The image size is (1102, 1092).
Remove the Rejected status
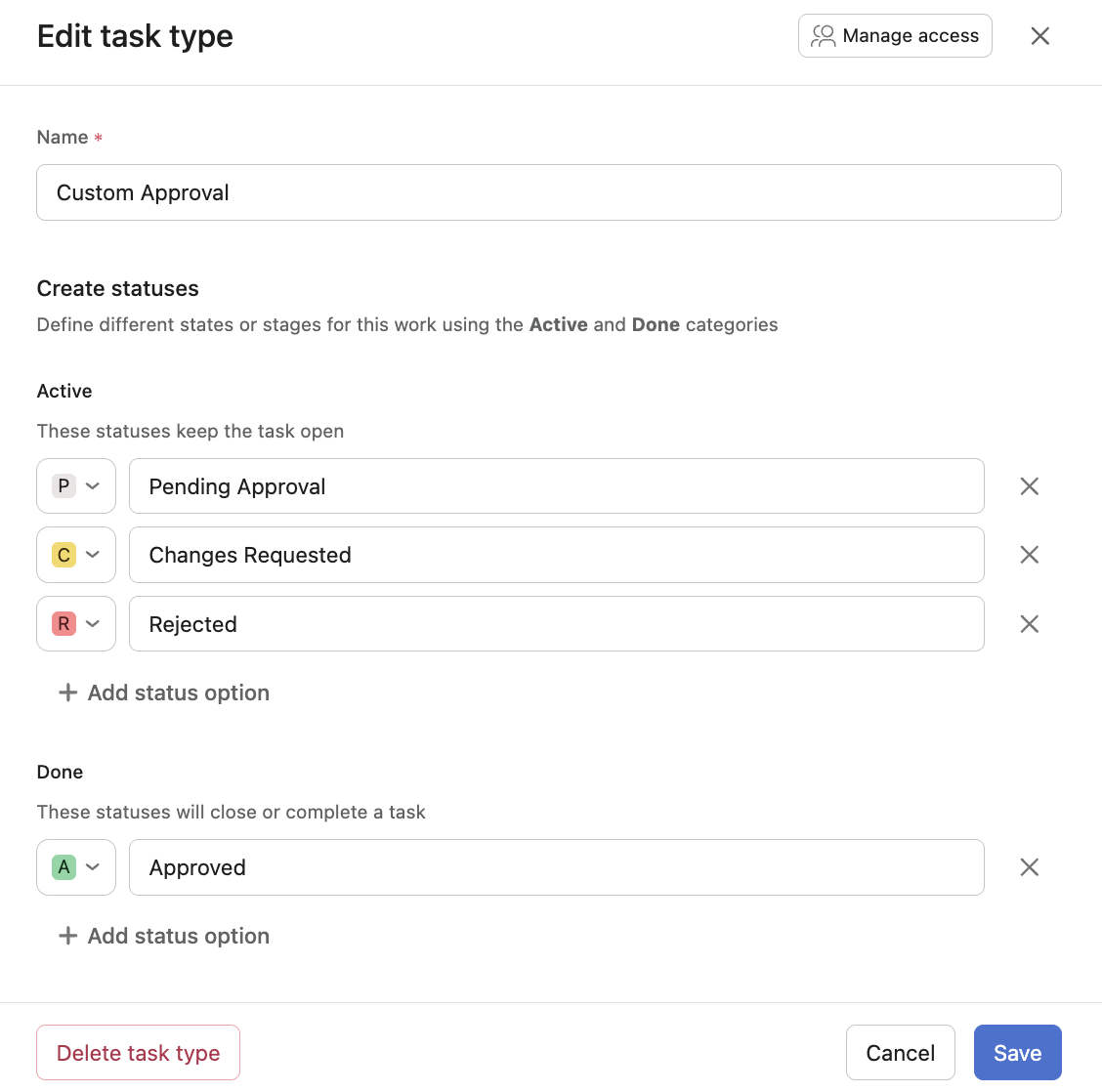click(x=1029, y=624)
